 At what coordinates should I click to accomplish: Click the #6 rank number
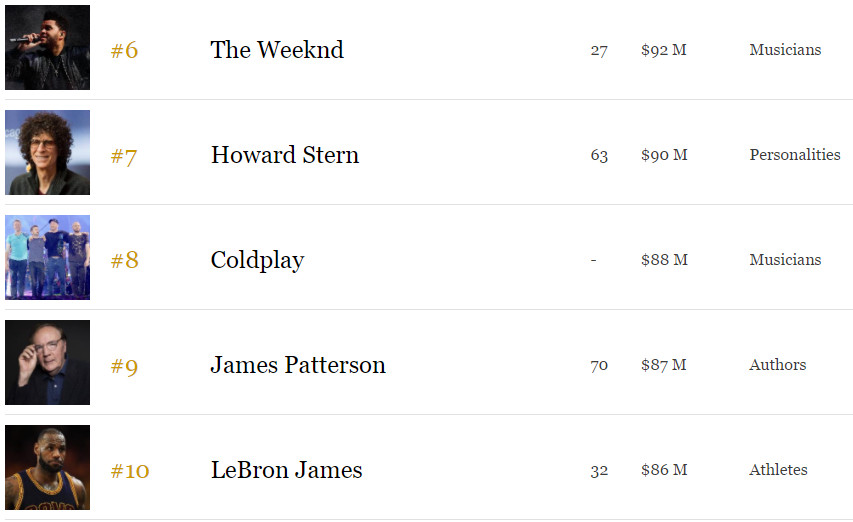(125, 50)
